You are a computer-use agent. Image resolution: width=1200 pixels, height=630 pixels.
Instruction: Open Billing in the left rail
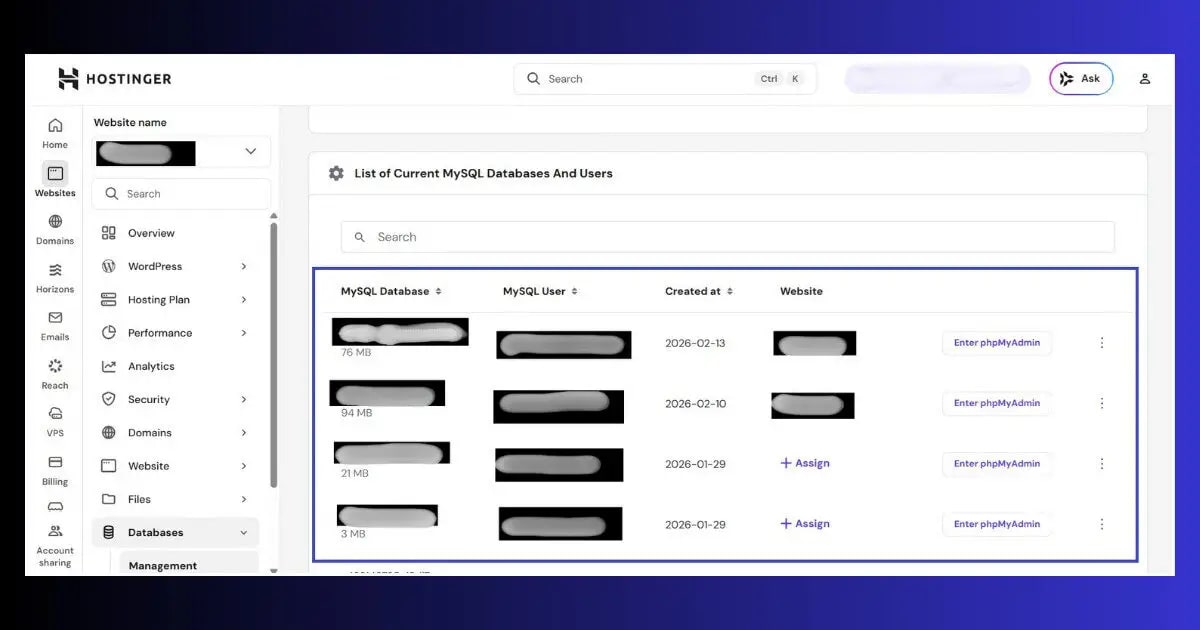point(55,469)
